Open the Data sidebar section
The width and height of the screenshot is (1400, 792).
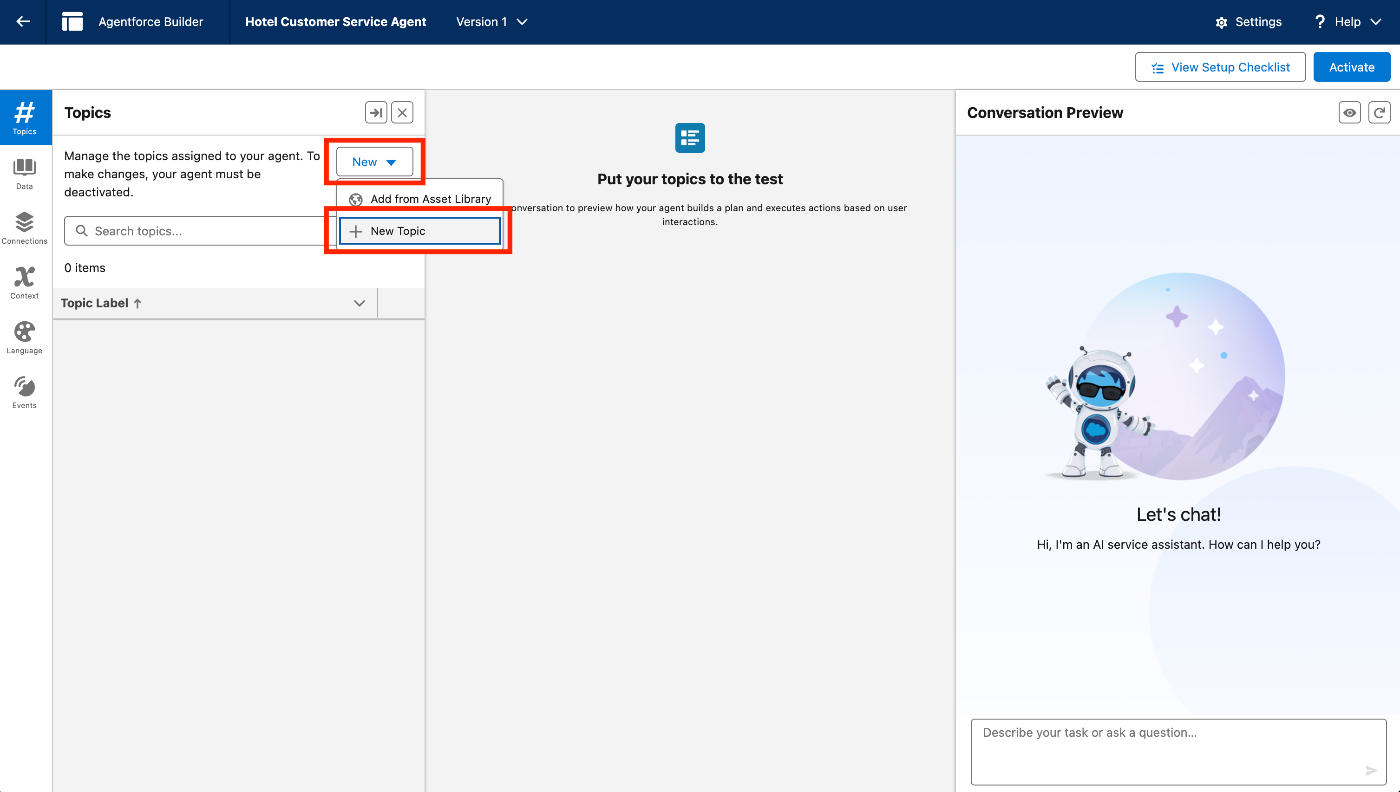coord(25,174)
